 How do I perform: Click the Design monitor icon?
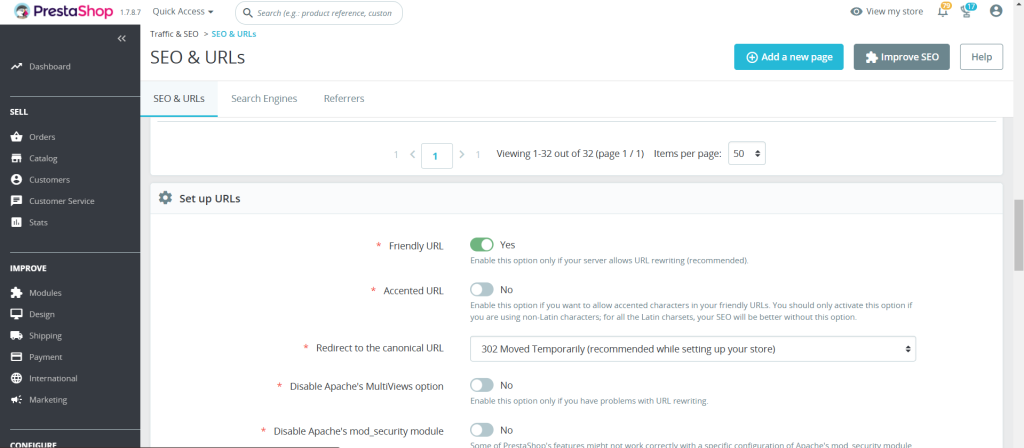coord(16,314)
